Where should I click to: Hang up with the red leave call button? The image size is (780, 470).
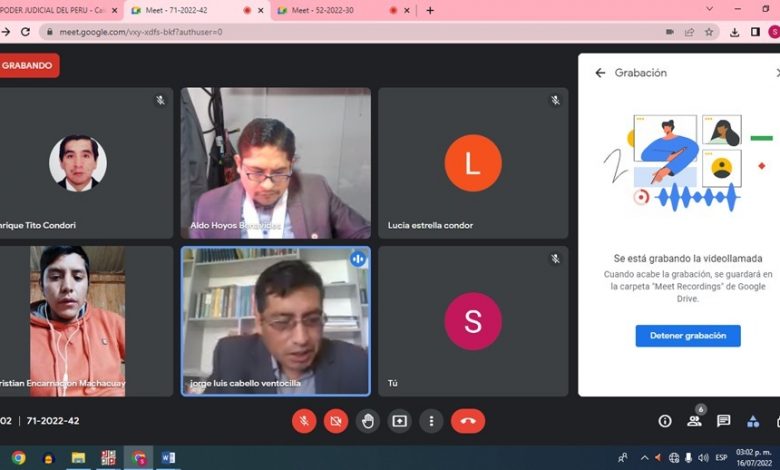tap(468, 421)
